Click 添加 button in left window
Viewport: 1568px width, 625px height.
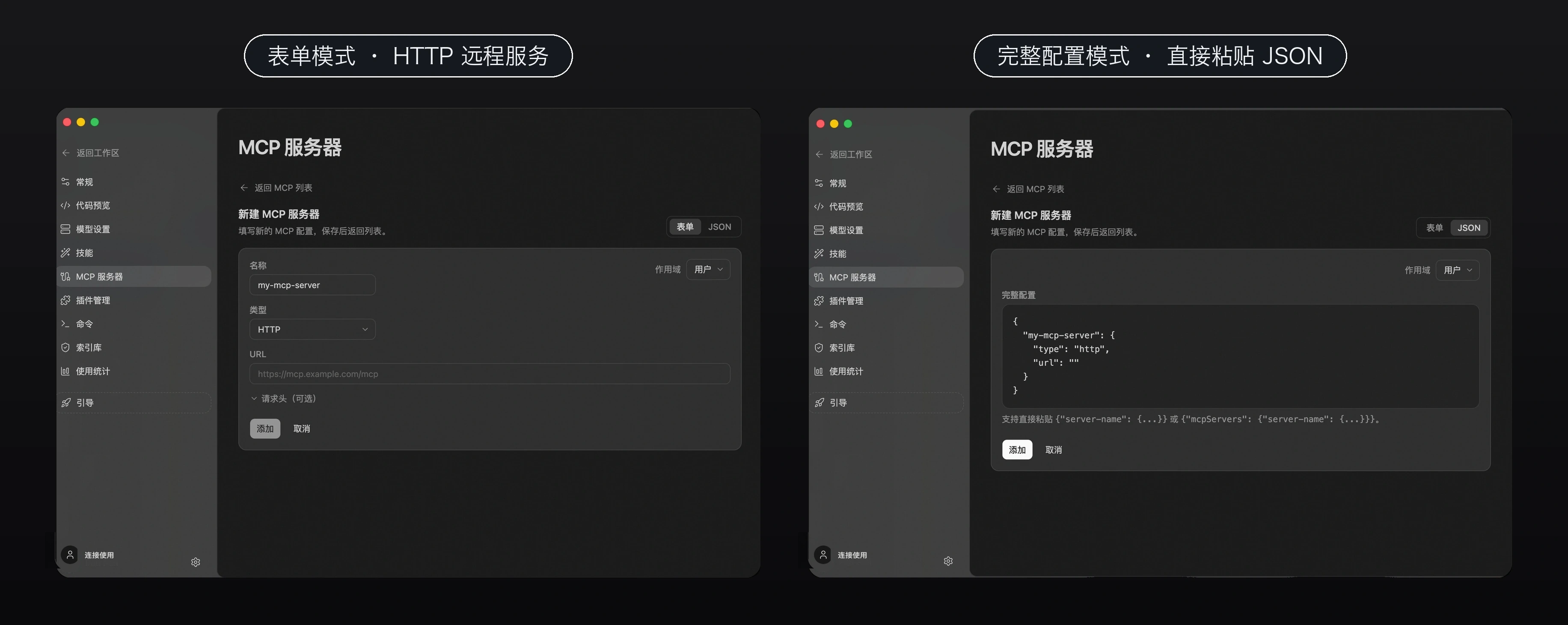[x=265, y=429]
